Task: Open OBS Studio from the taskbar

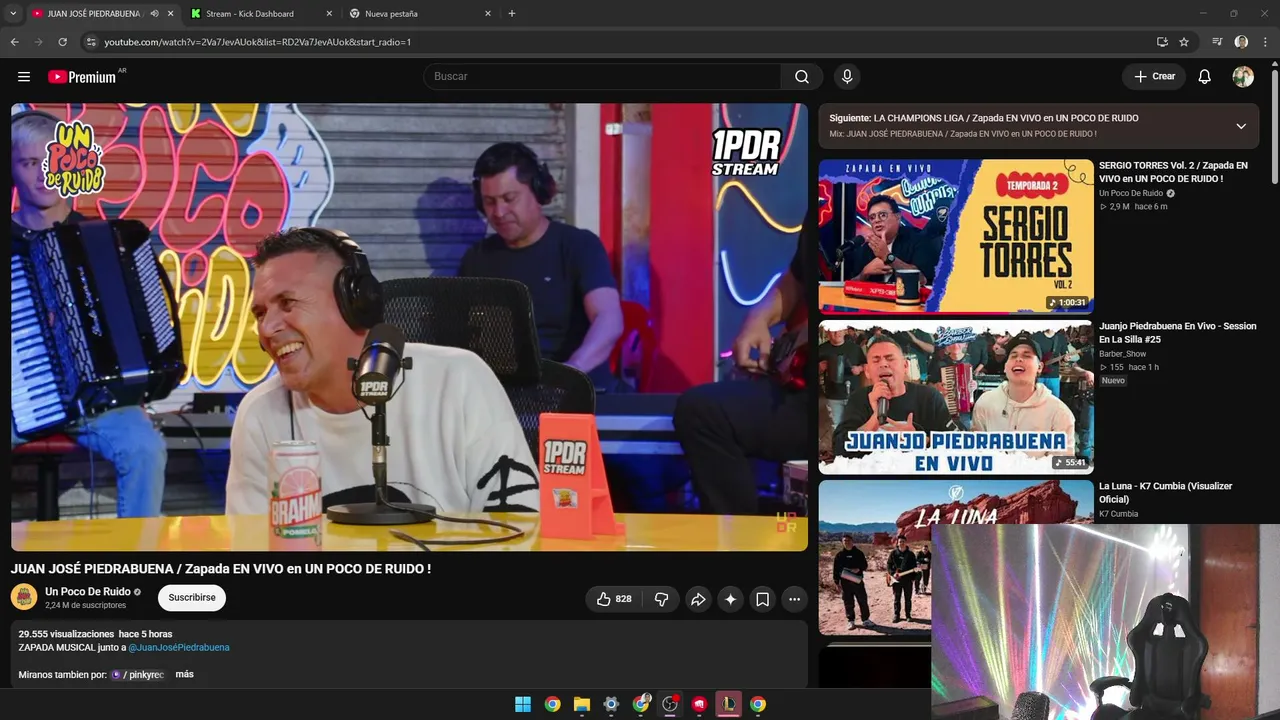Action: 670,704
